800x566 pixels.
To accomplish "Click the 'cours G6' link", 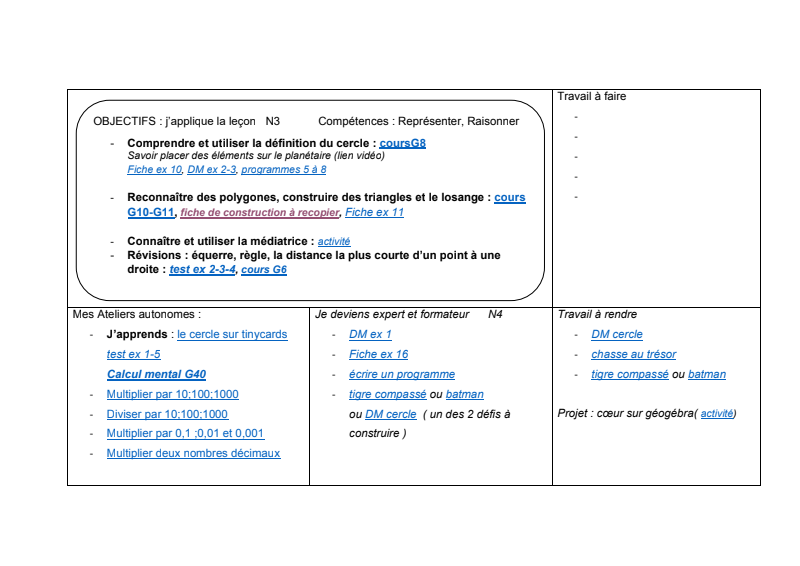I will tap(264, 270).
